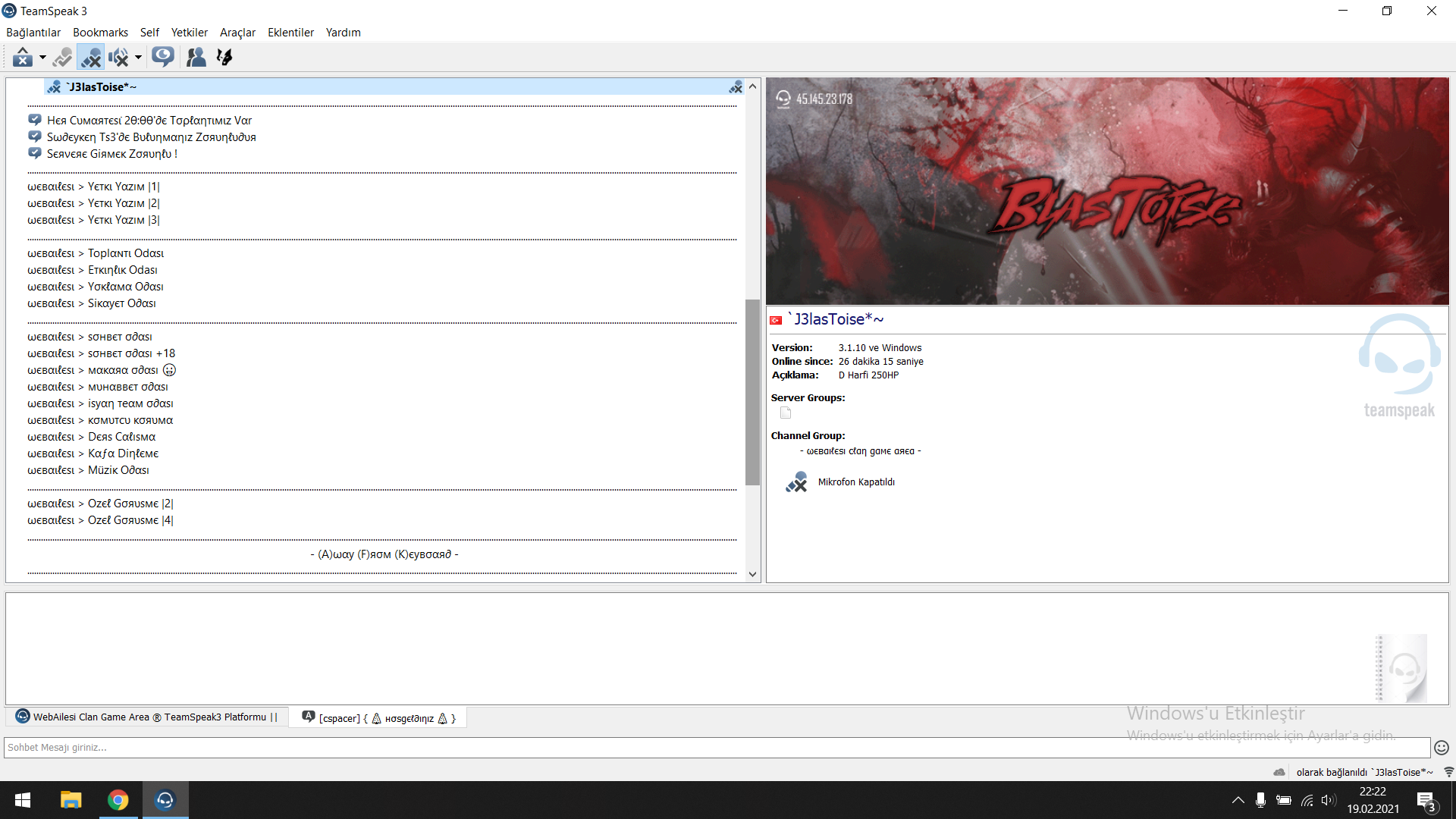Open the Self menu

[149, 33]
